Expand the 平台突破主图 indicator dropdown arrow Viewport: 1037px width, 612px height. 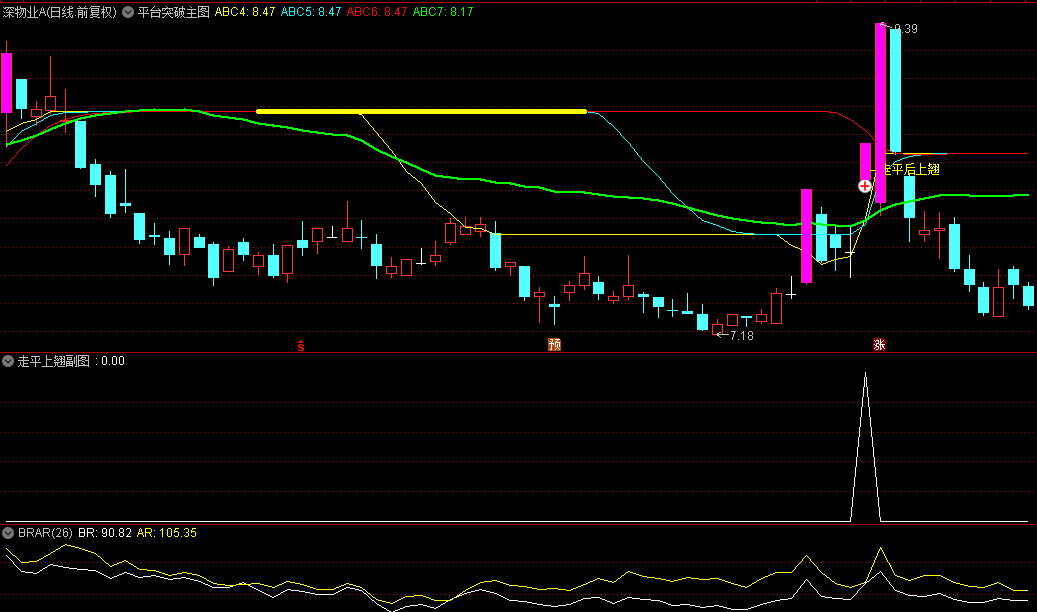(128, 12)
